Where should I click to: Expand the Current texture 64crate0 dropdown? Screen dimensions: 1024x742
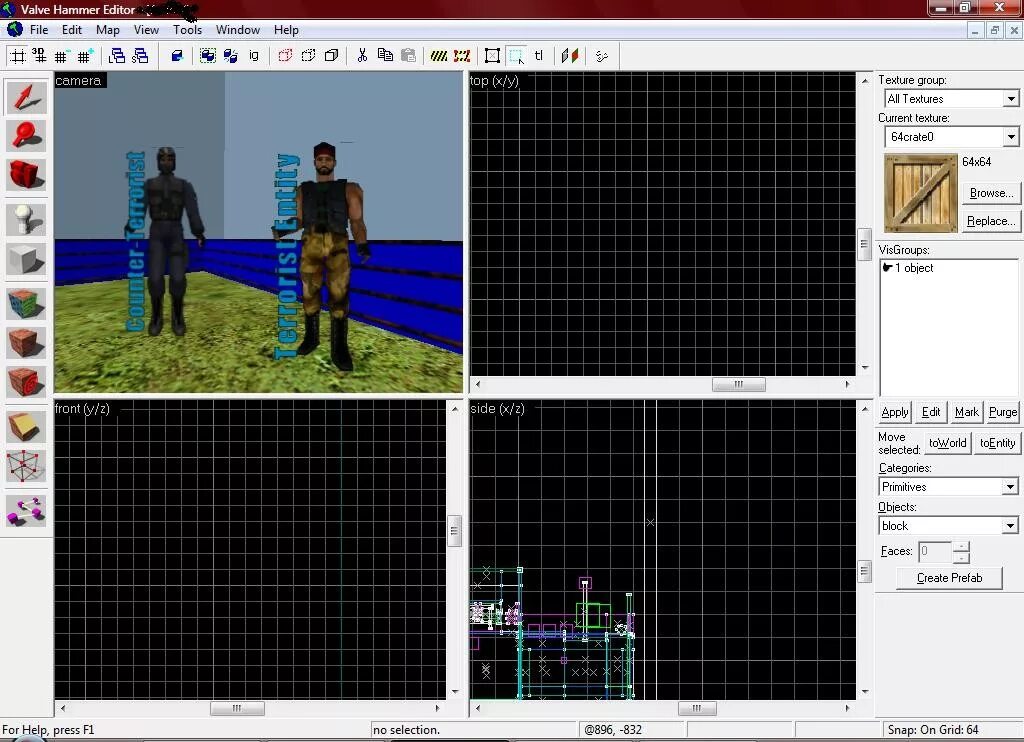pos(1010,137)
